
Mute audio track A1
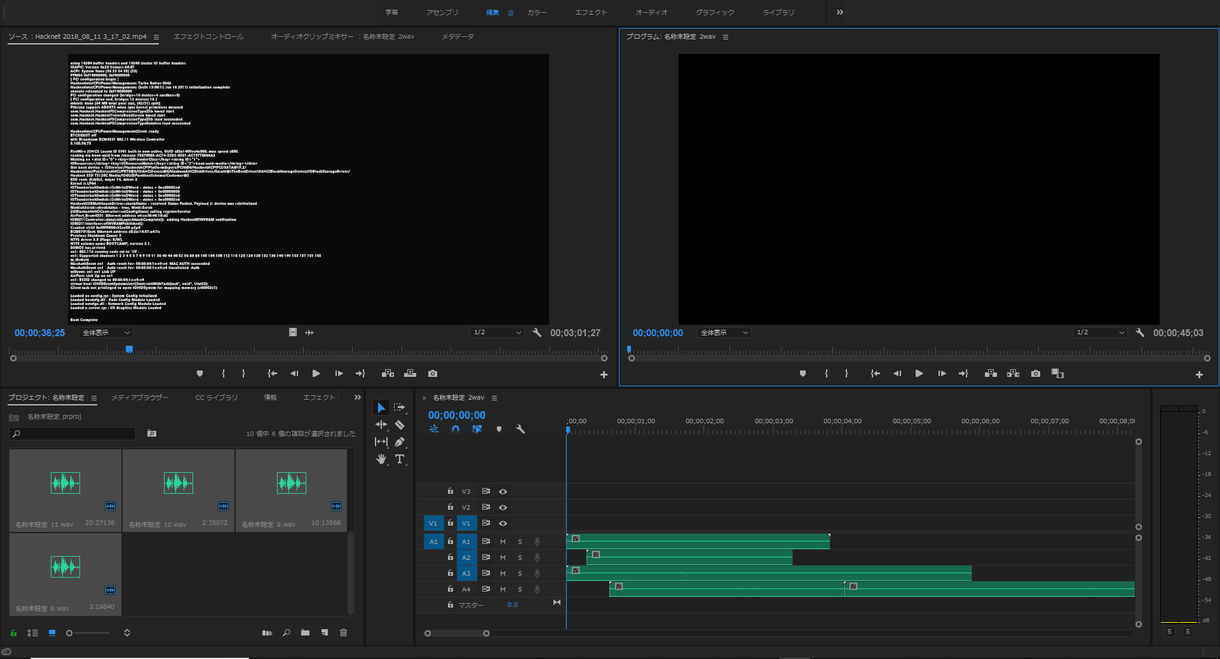503,541
